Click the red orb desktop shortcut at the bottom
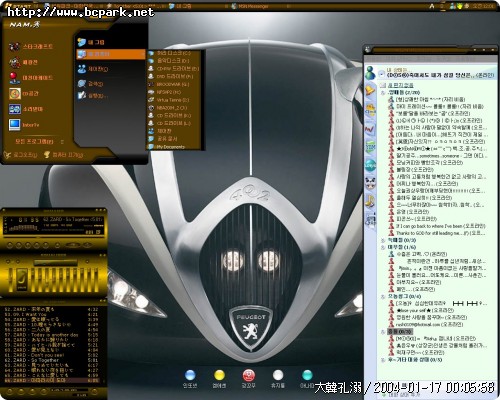The height and width of the screenshot is (400, 500). [x=248, y=375]
